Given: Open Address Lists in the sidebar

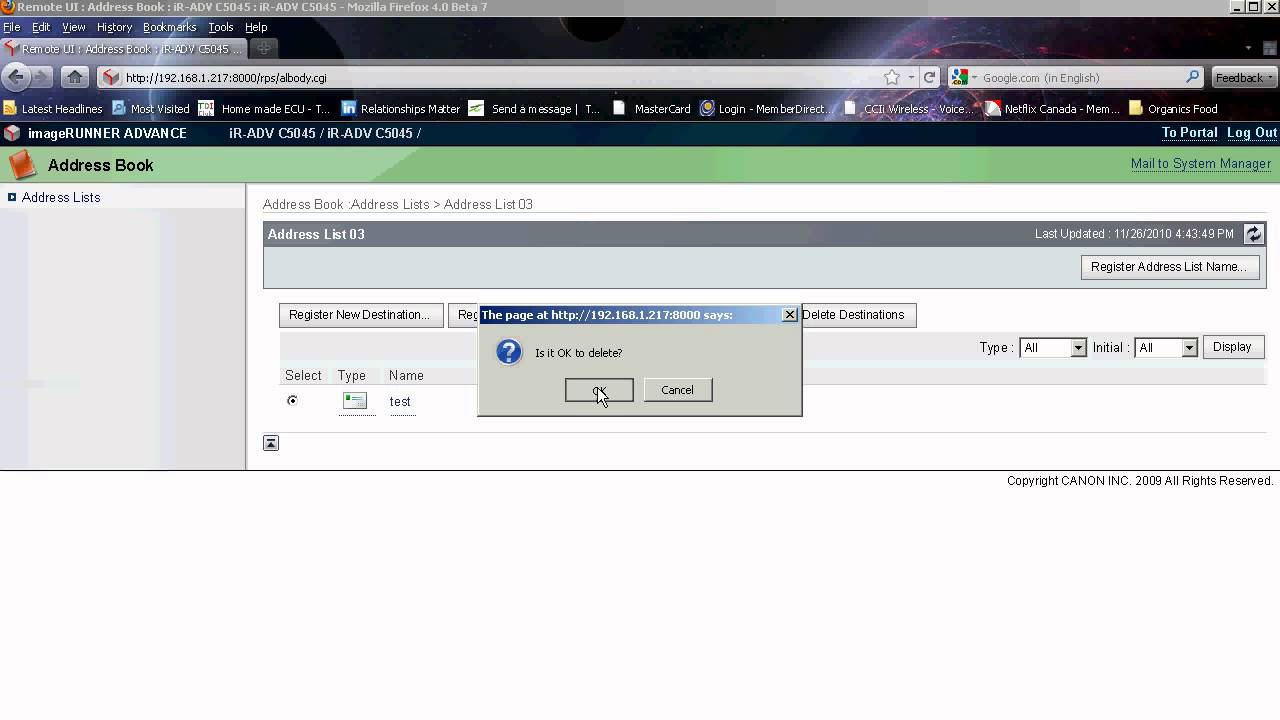Looking at the screenshot, I should tap(61, 197).
